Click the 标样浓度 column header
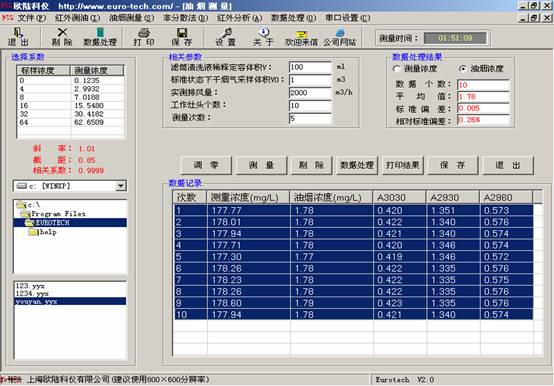Image resolution: width=554 pixels, height=386 pixels. (43, 70)
